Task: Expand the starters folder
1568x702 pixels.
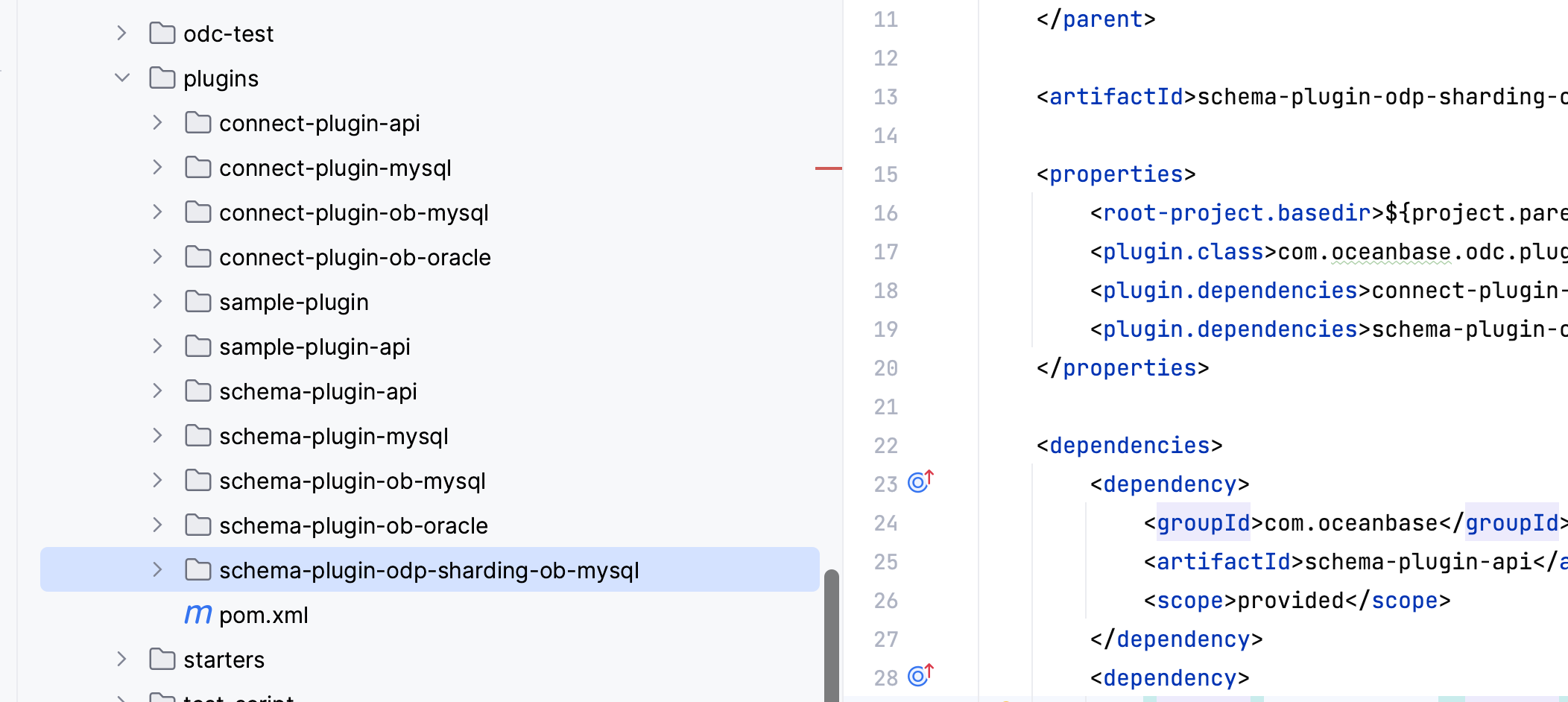Action: pyautogui.click(x=122, y=660)
